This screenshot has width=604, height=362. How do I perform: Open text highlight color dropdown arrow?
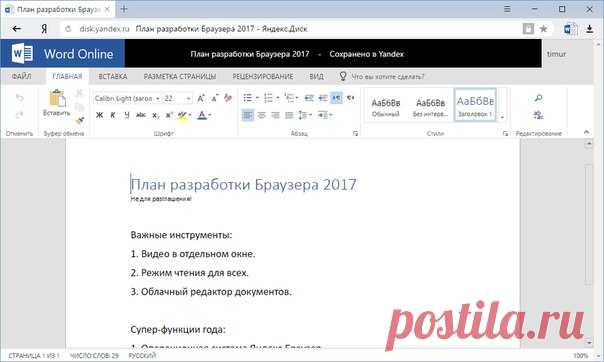click(190, 115)
